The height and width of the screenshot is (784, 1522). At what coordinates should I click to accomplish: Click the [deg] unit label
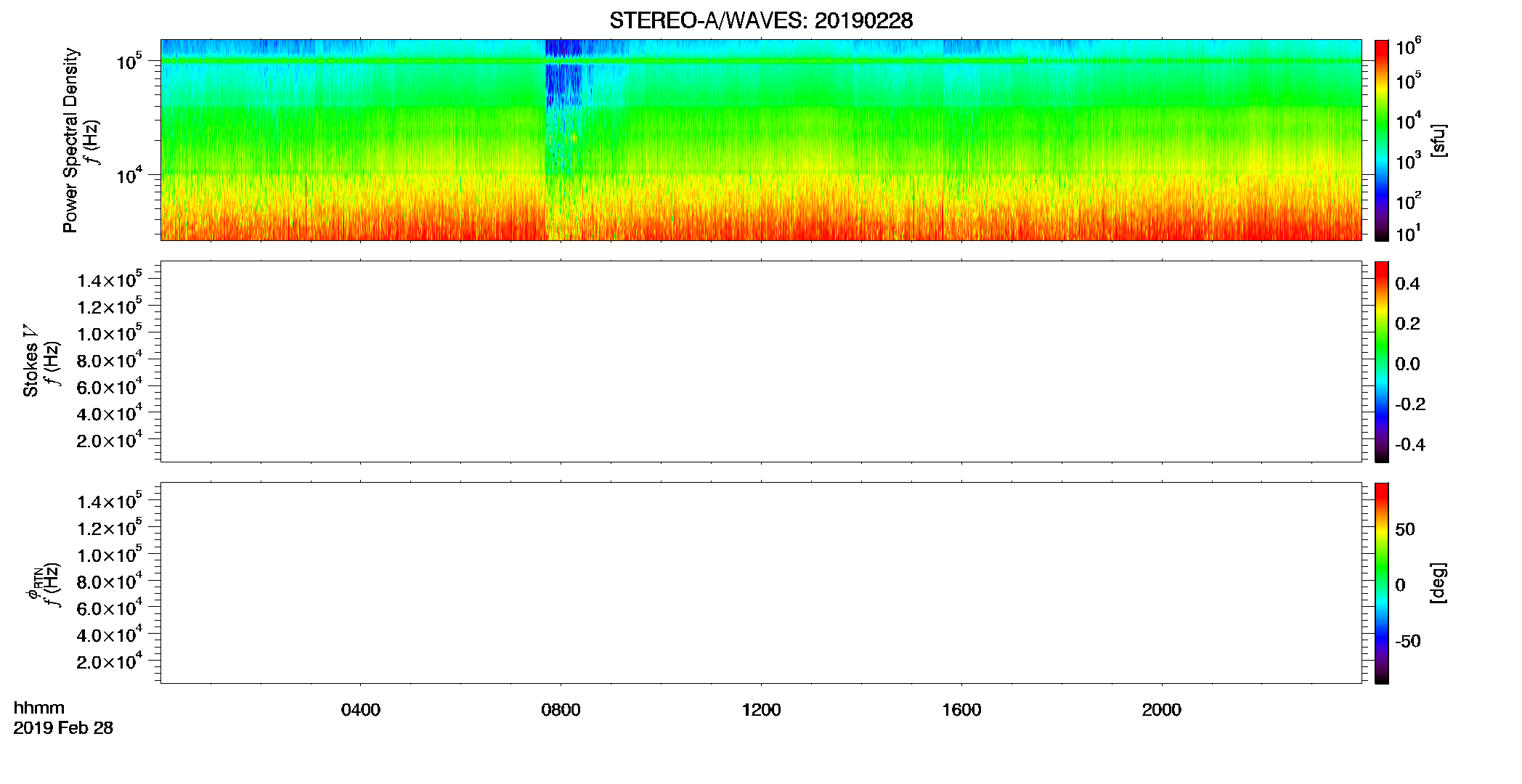1438,583
